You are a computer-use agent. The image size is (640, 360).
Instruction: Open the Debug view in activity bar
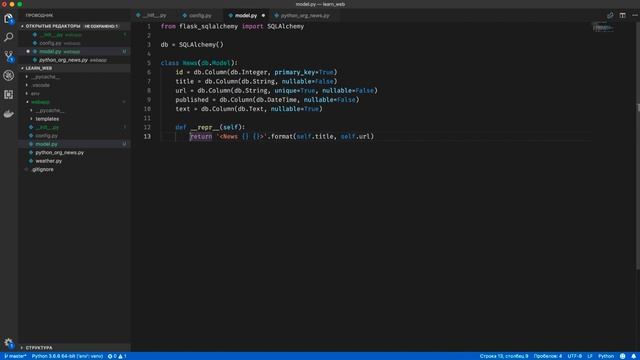click(9, 75)
